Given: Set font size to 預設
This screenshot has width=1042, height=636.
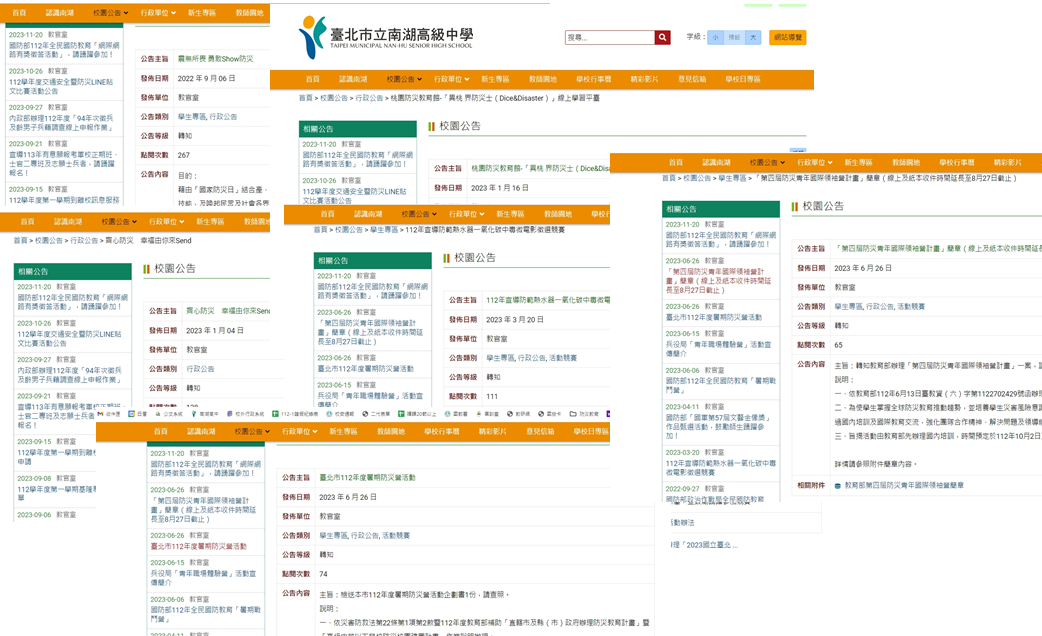Looking at the screenshot, I should tap(734, 38).
